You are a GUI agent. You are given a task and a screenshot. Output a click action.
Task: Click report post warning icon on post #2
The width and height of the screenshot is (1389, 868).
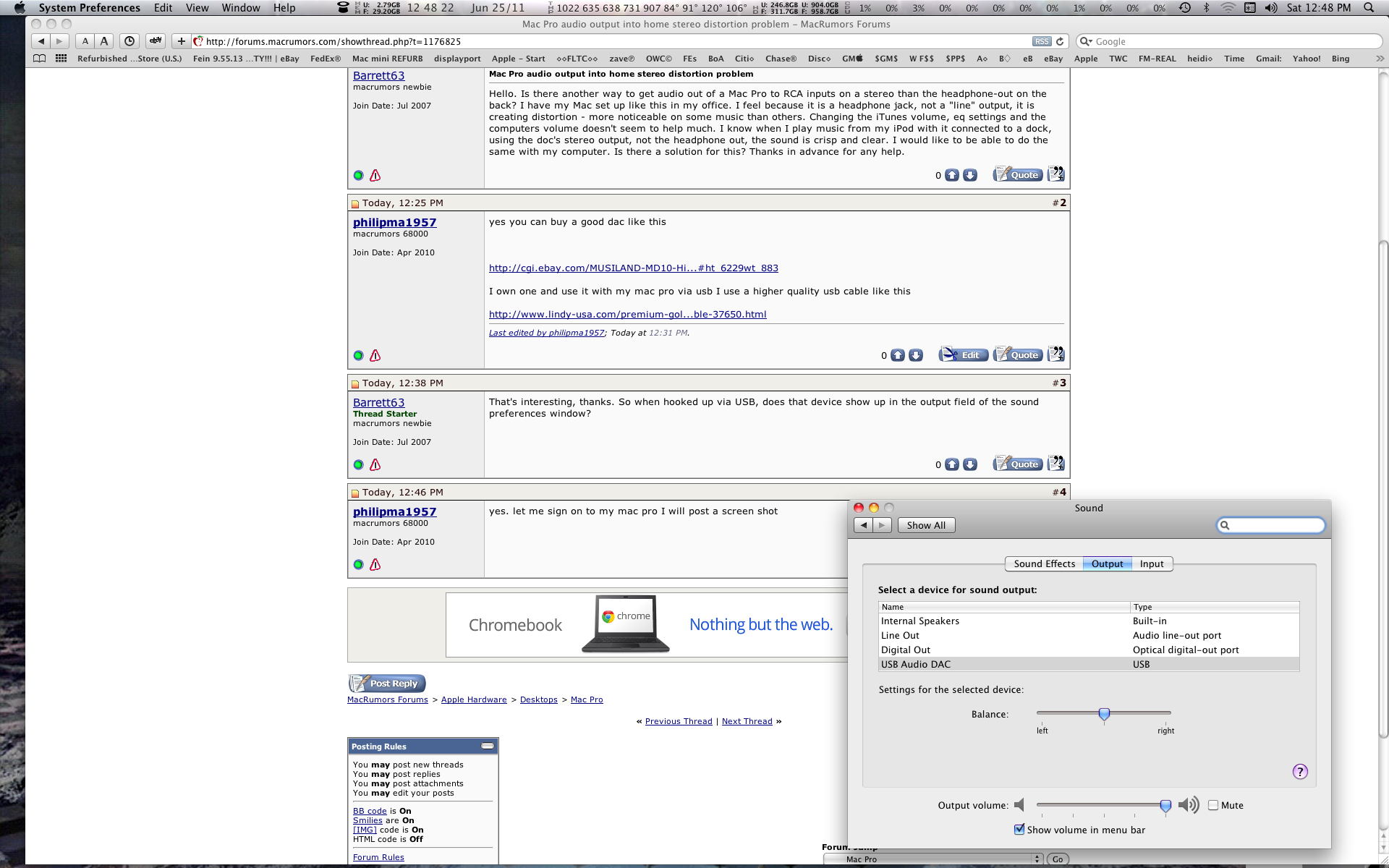click(x=375, y=355)
